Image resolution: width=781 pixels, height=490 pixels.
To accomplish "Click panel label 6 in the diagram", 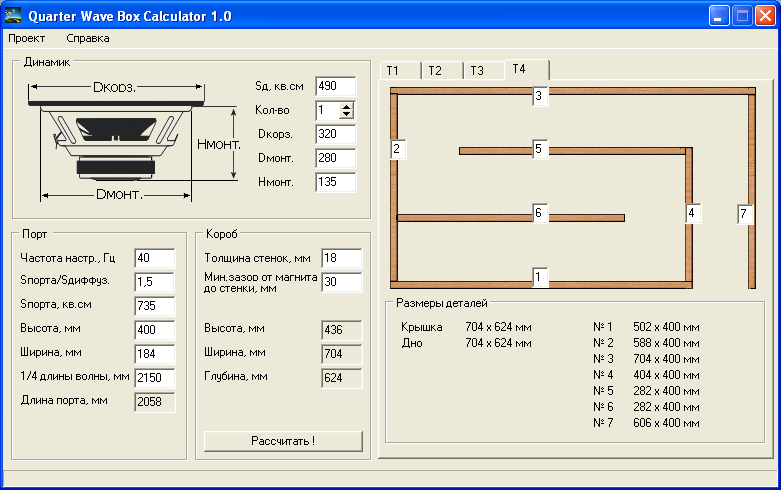I will [540, 213].
